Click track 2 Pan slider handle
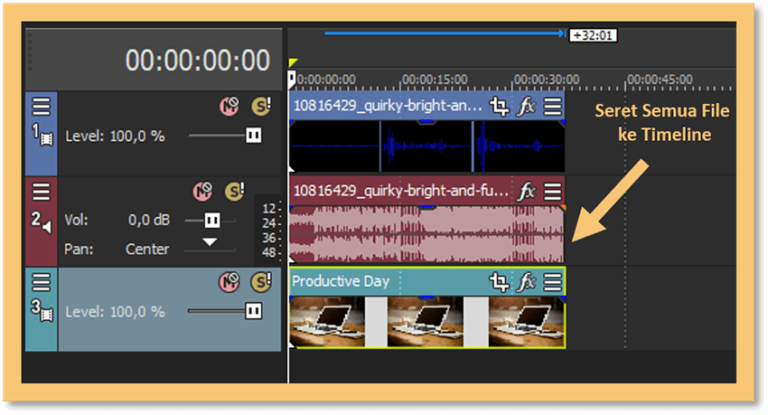The image size is (768, 415). point(210,242)
